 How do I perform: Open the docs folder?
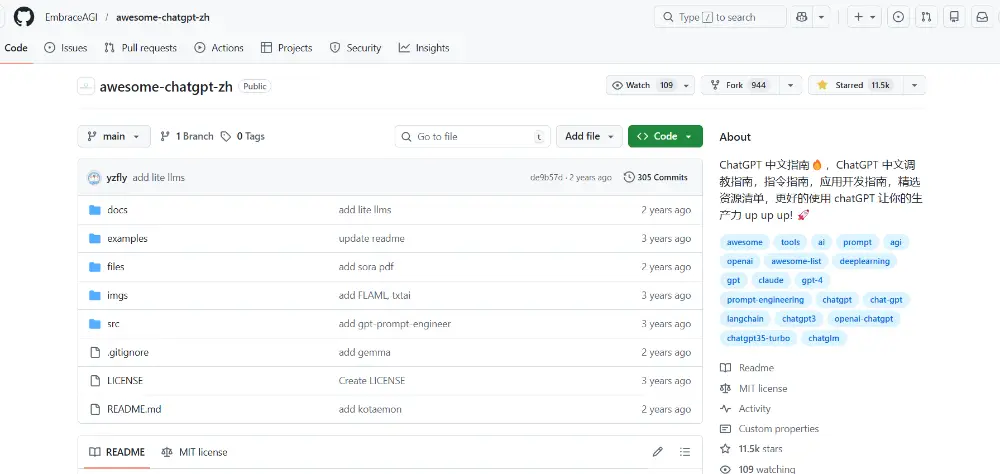(117, 210)
